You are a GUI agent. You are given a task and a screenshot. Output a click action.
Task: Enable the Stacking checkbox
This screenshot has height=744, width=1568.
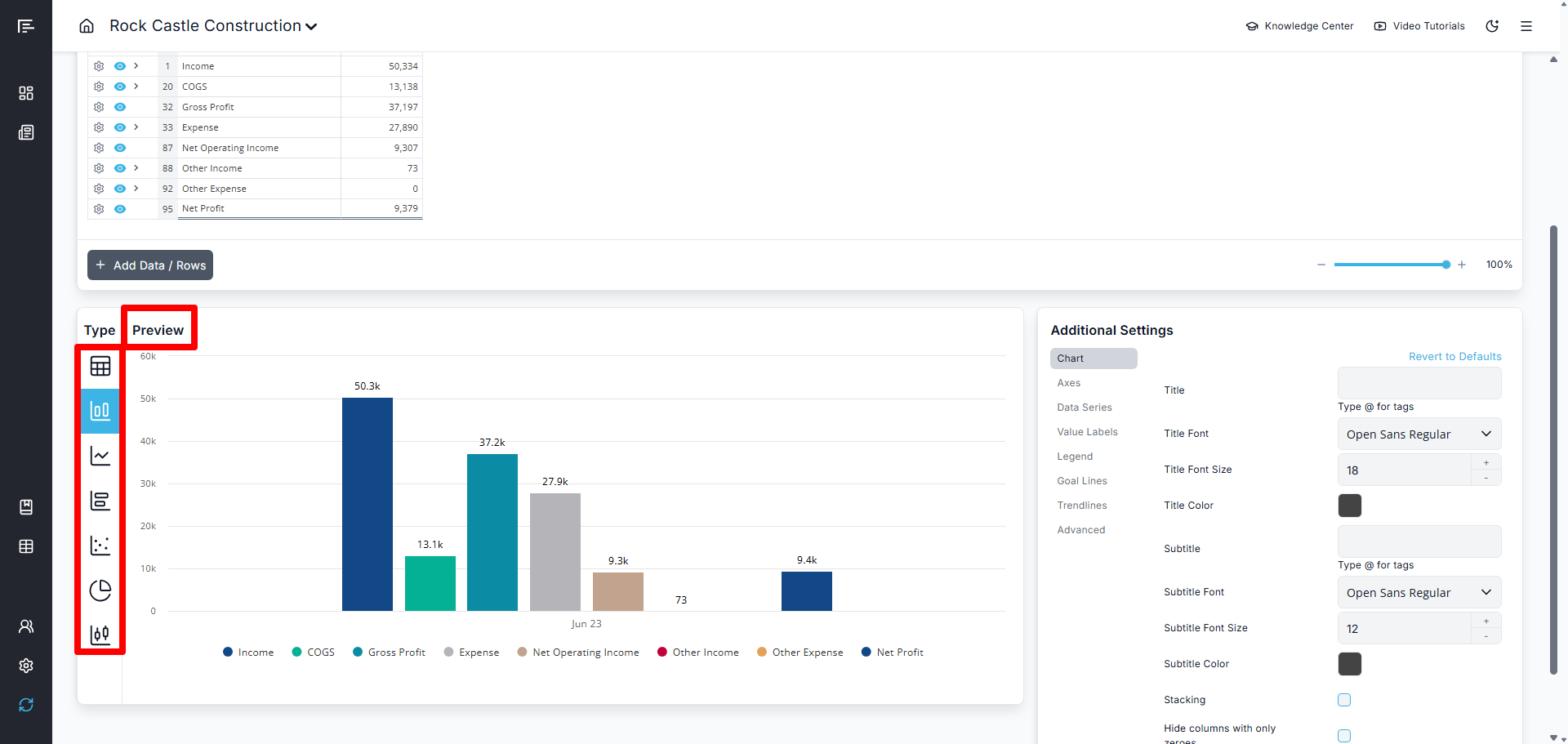pyautogui.click(x=1344, y=700)
